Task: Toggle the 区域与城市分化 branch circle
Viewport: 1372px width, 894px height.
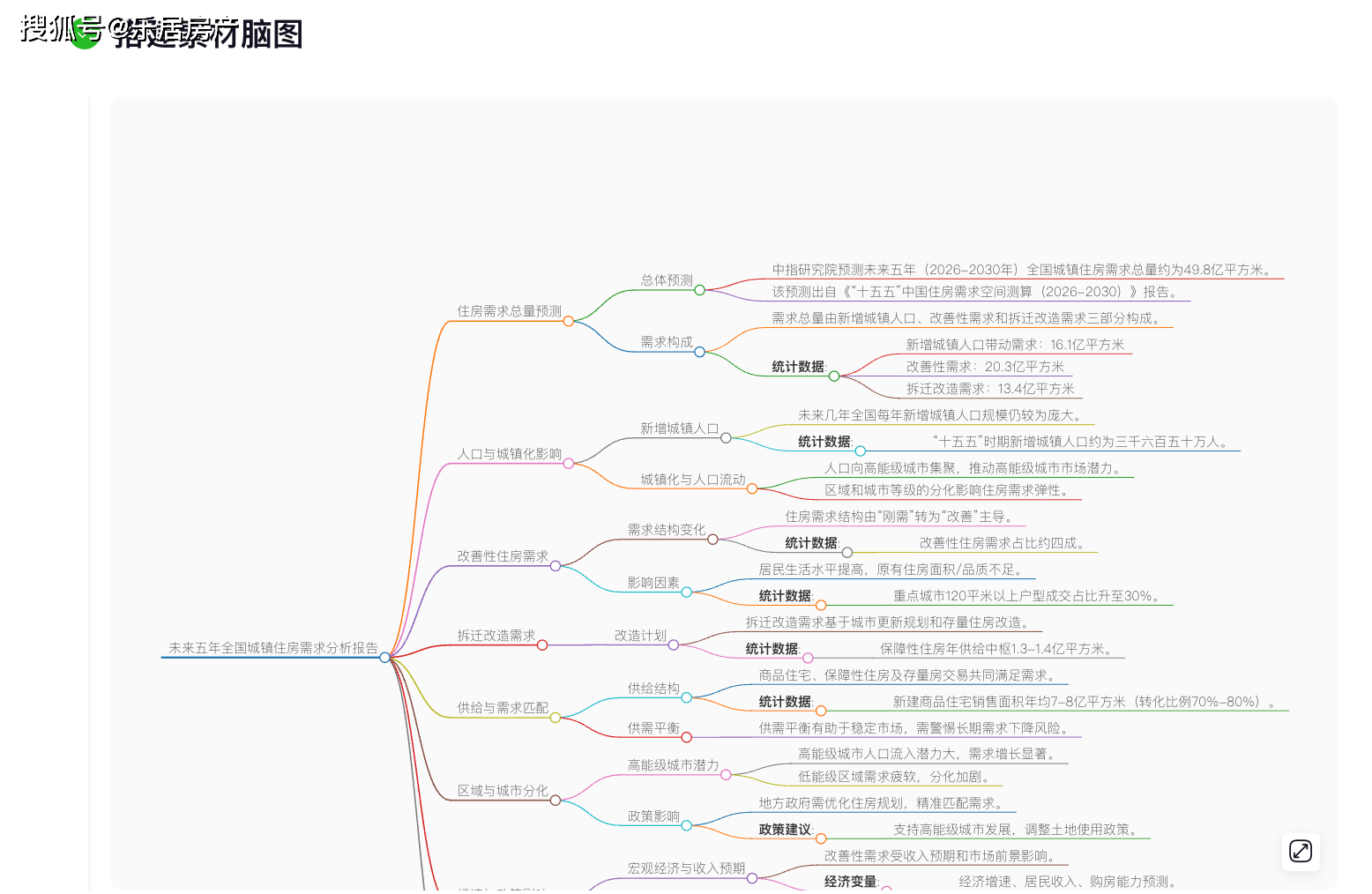Action: pyautogui.click(x=556, y=801)
